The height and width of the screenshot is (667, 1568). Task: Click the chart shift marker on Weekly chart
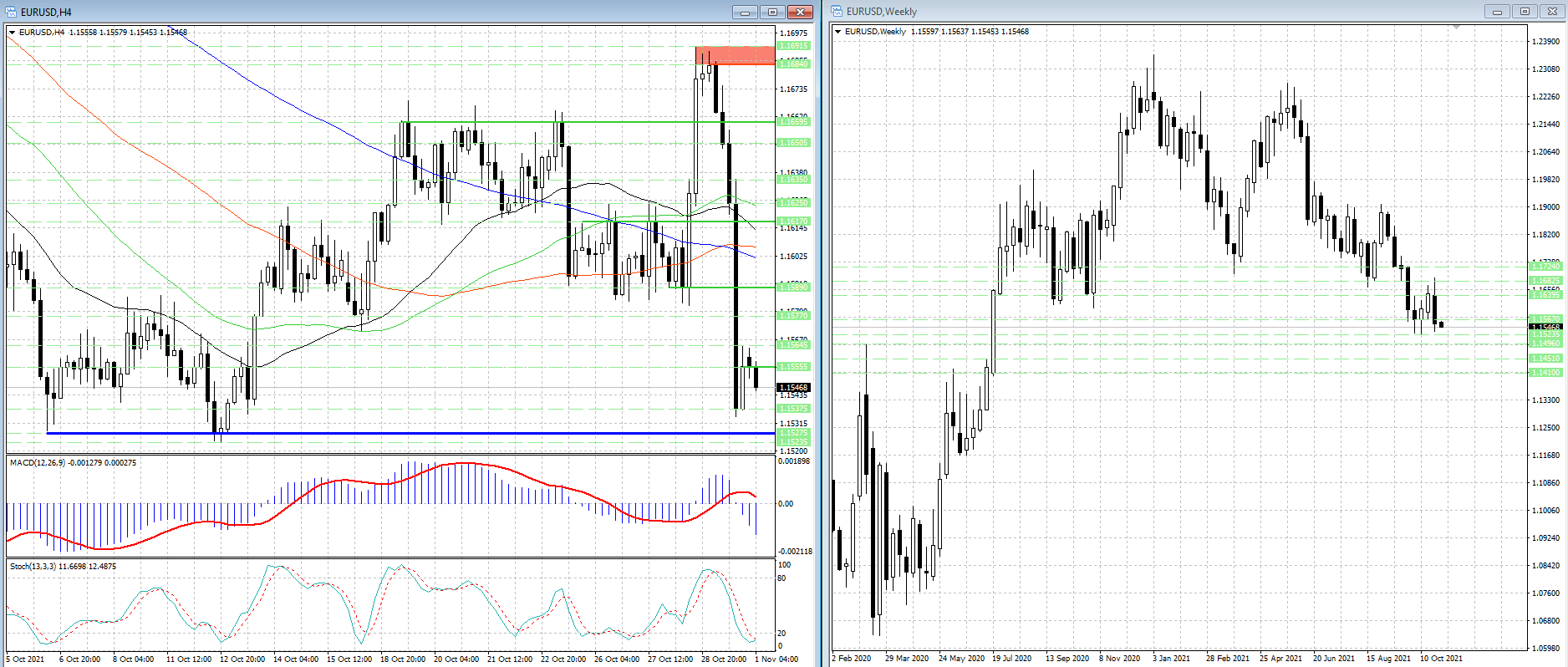(x=1457, y=28)
